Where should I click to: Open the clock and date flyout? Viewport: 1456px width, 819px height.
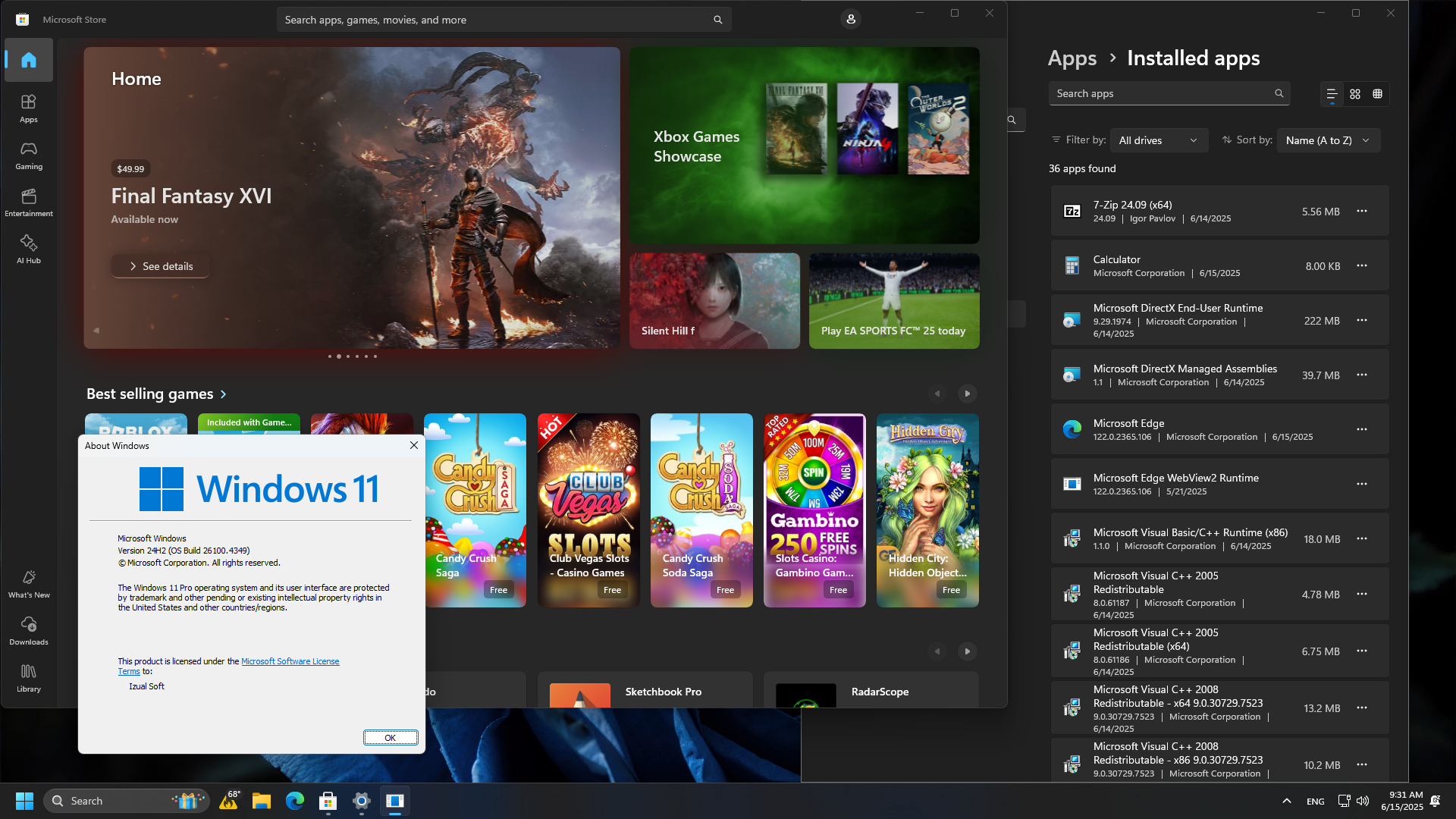[1402, 801]
